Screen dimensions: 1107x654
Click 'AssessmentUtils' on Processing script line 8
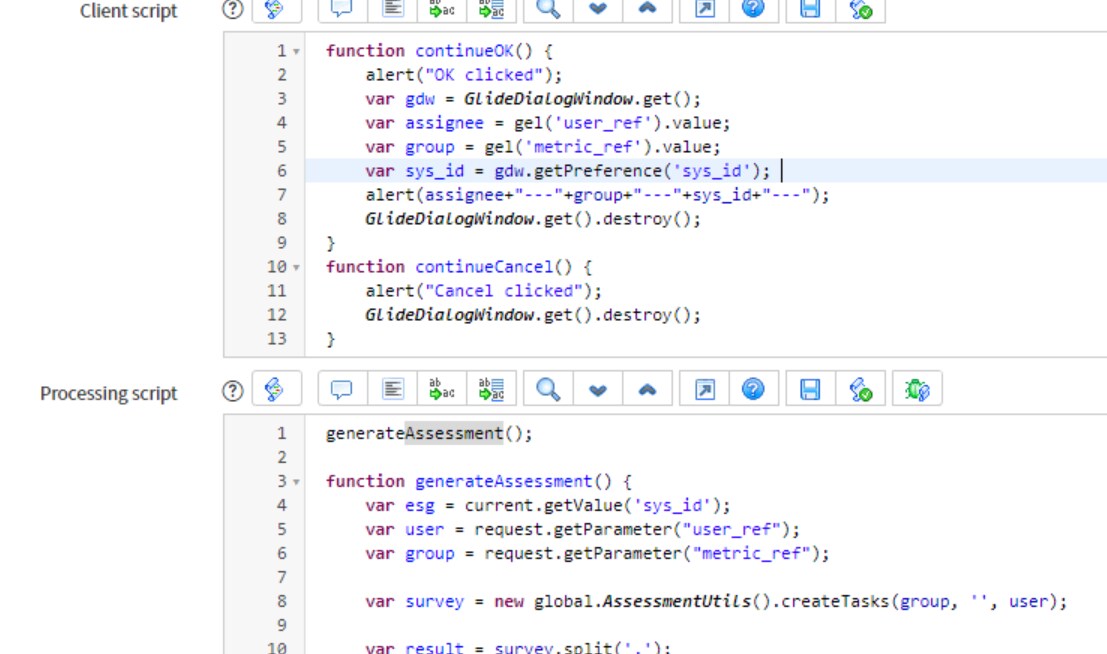676,602
